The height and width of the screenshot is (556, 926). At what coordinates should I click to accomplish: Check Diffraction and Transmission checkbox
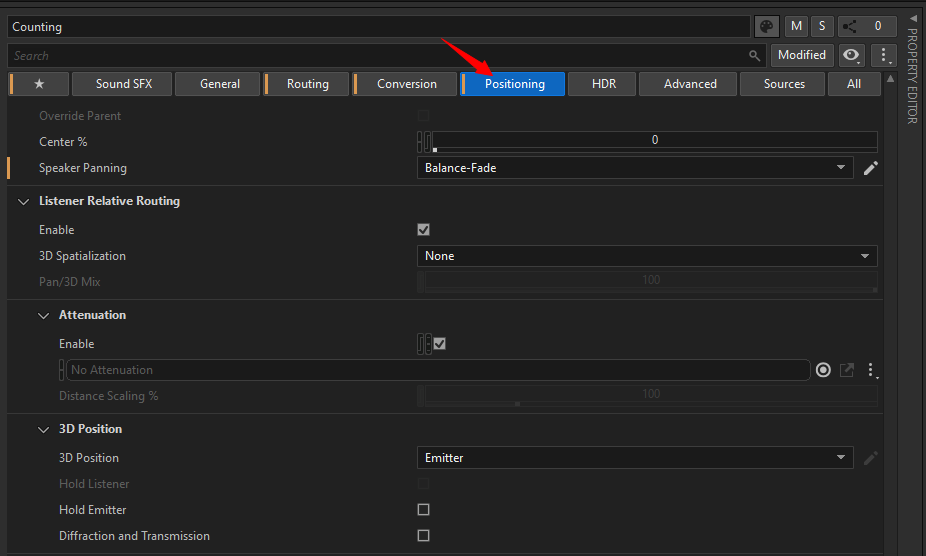423,535
